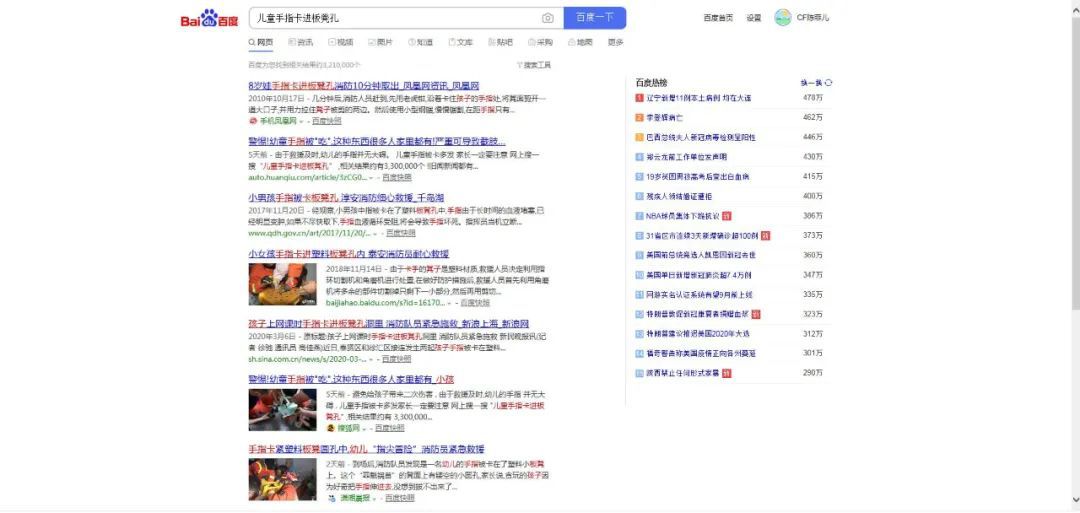Switch to the 视频 tab
This screenshot has height=513, width=1080.
(x=341, y=43)
